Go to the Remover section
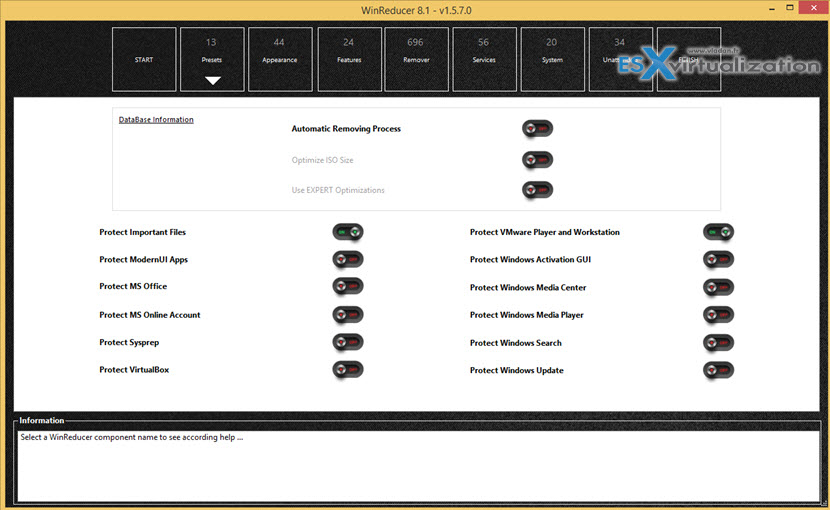This screenshot has width=830, height=510. tap(416, 59)
